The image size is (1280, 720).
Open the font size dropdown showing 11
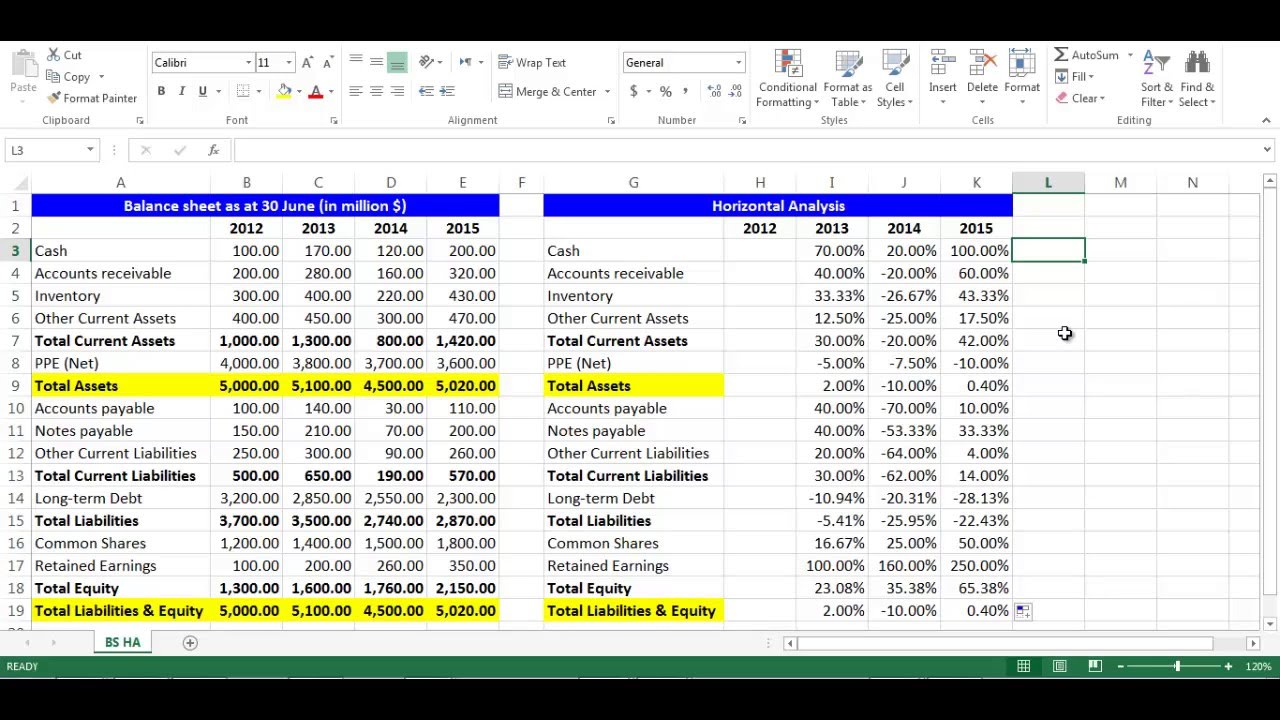(x=289, y=63)
